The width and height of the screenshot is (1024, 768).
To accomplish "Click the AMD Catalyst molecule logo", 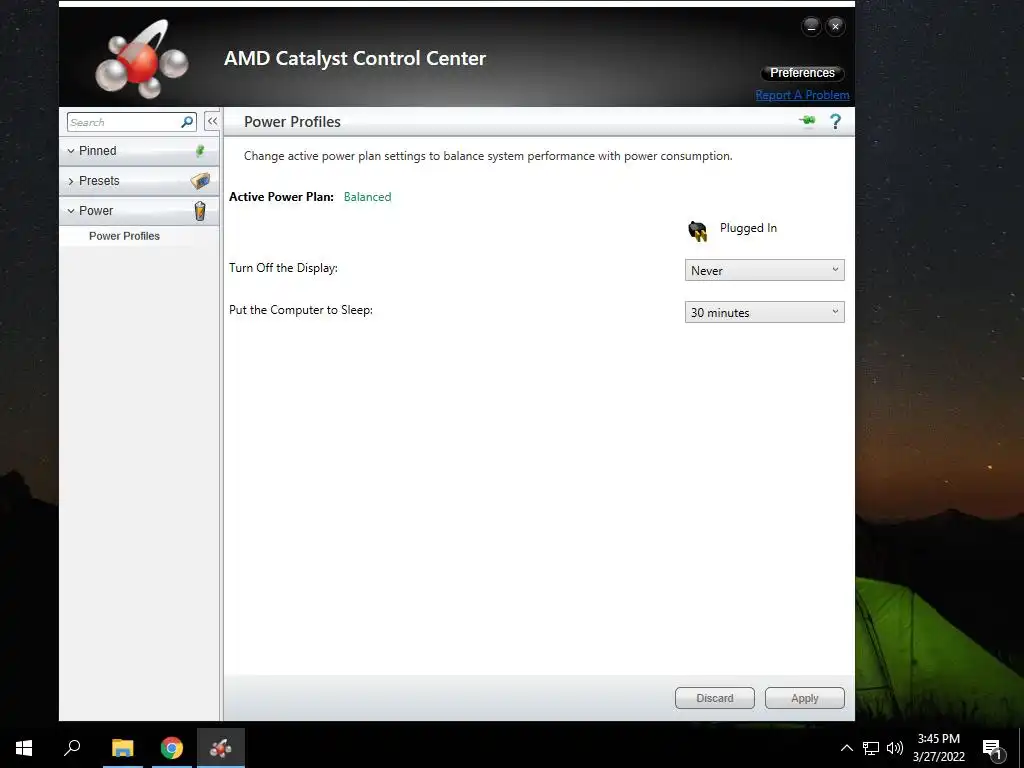I will (142, 59).
